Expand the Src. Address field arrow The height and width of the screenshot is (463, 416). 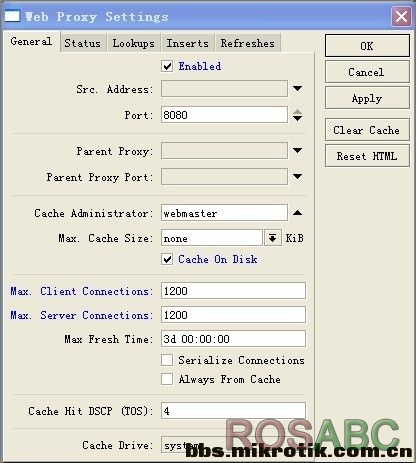click(x=297, y=89)
